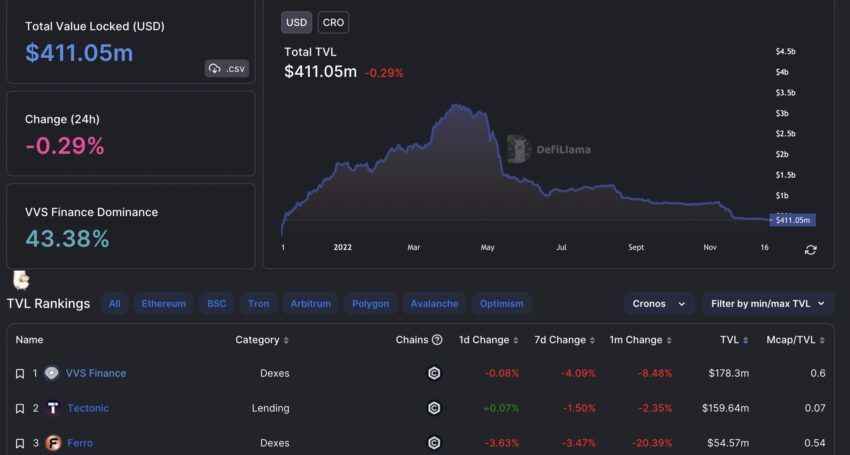Click the chart refresh icon
850x455 pixels.
click(x=810, y=249)
